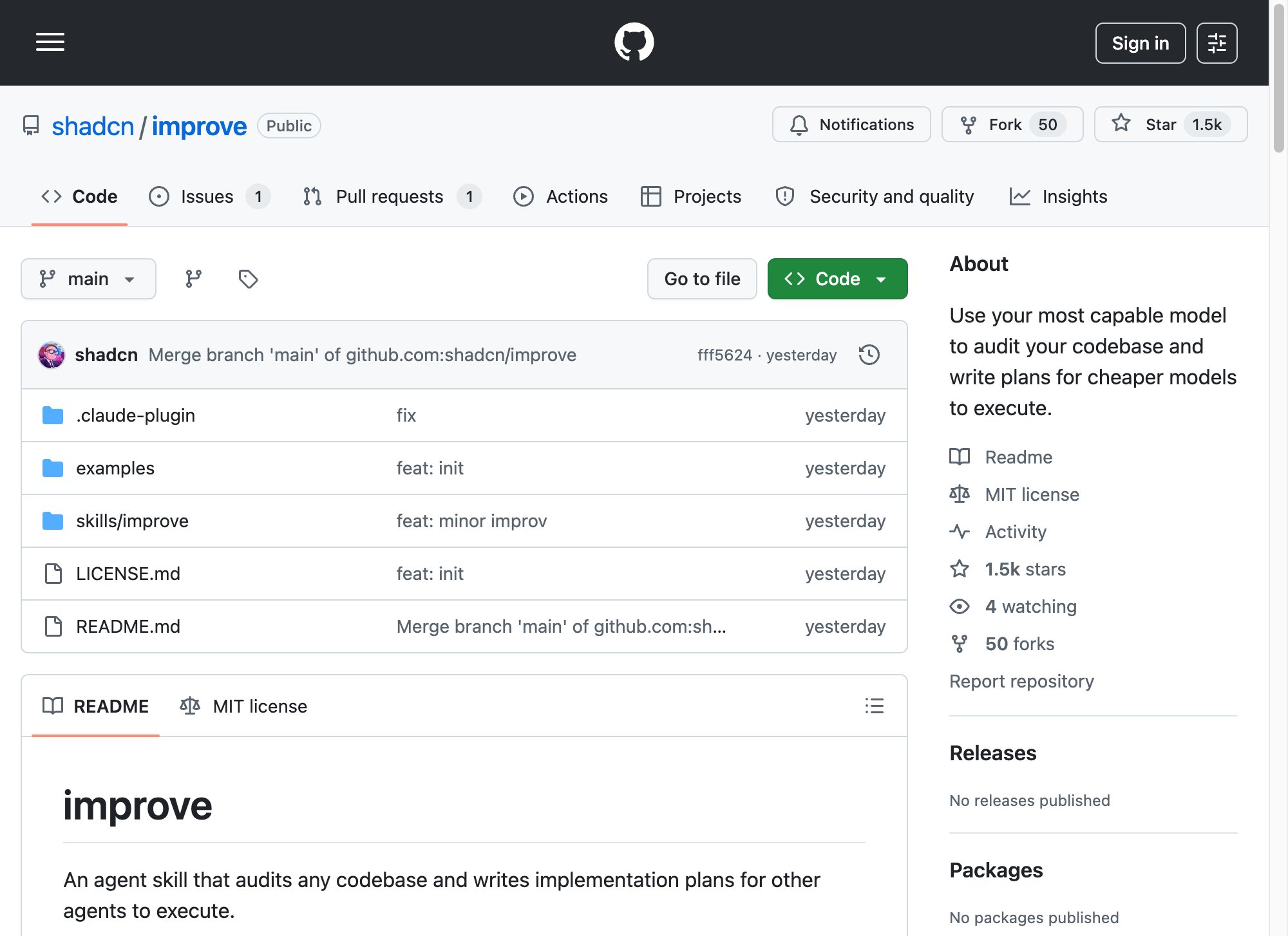Open Notifications for this repository
Viewport: 1288px width, 936px height.
[x=851, y=124]
